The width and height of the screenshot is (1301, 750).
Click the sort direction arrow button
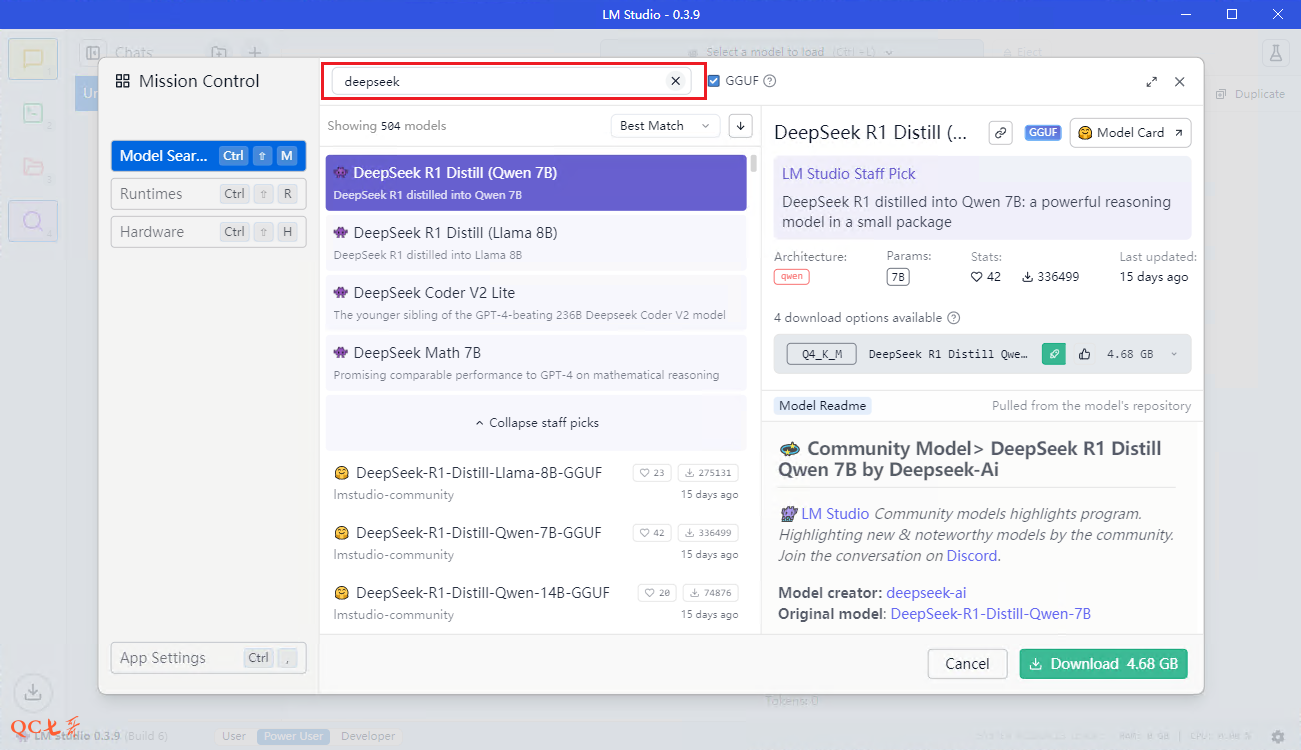pyautogui.click(x=740, y=126)
